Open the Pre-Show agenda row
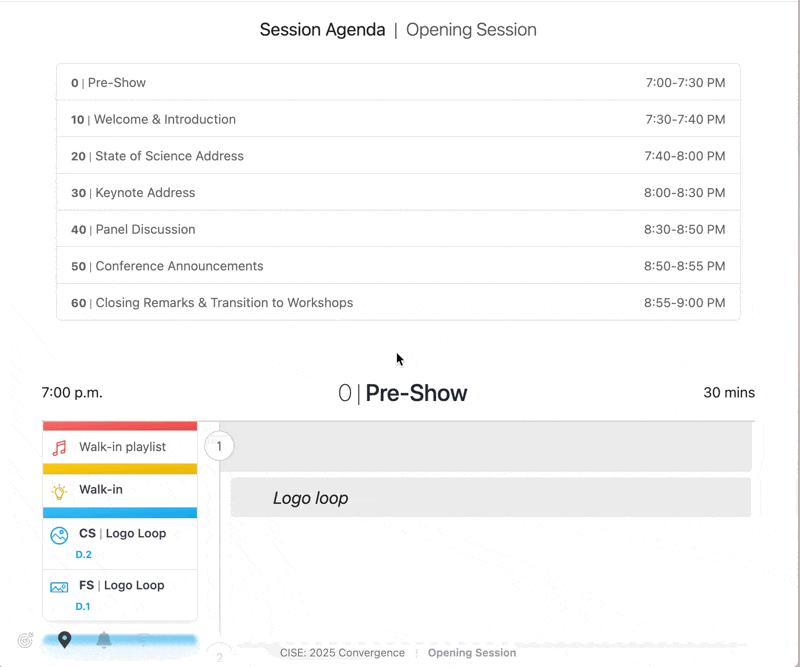The height and width of the screenshot is (667, 800). [x=398, y=83]
